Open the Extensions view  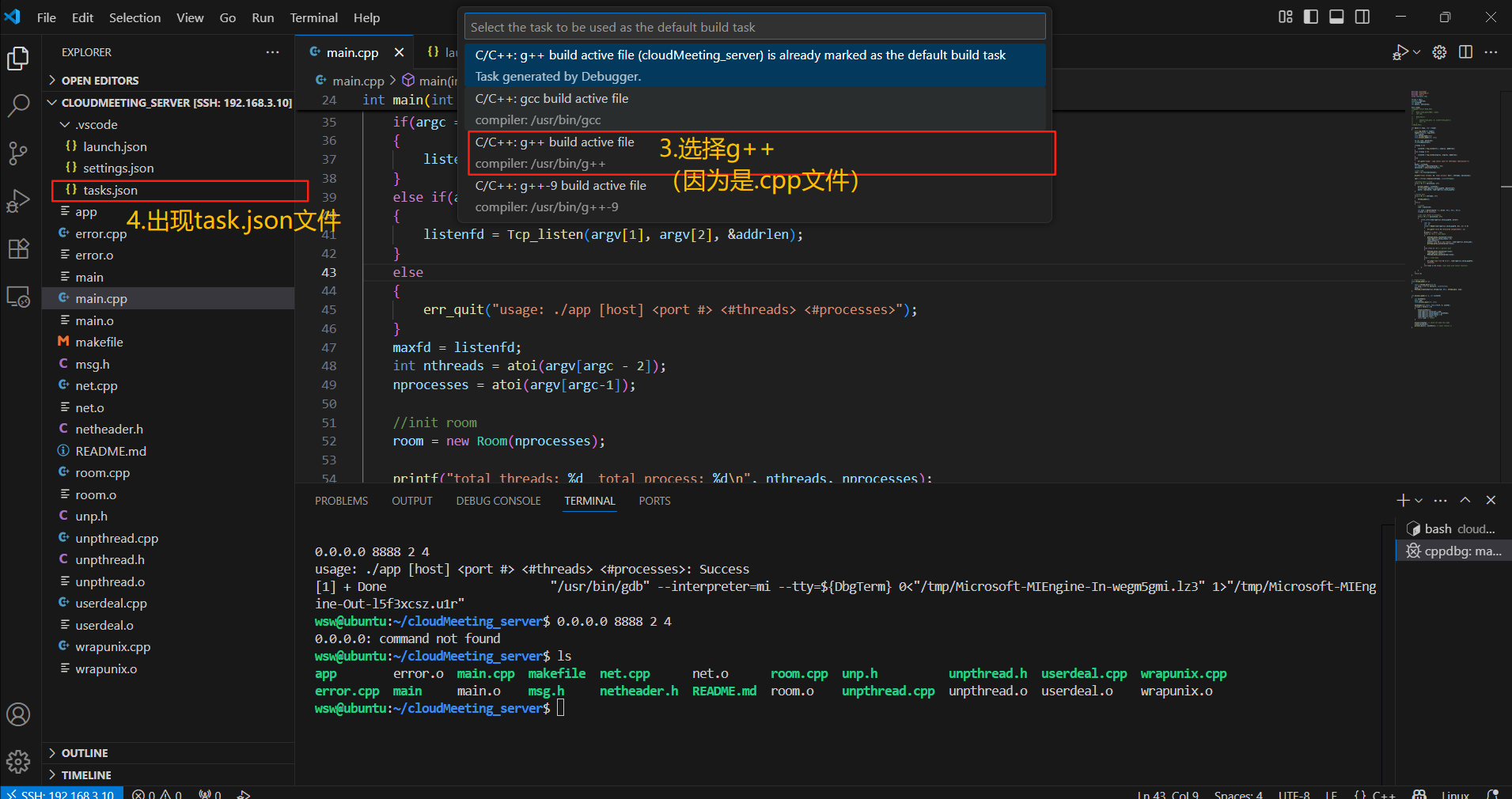point(18,248)
